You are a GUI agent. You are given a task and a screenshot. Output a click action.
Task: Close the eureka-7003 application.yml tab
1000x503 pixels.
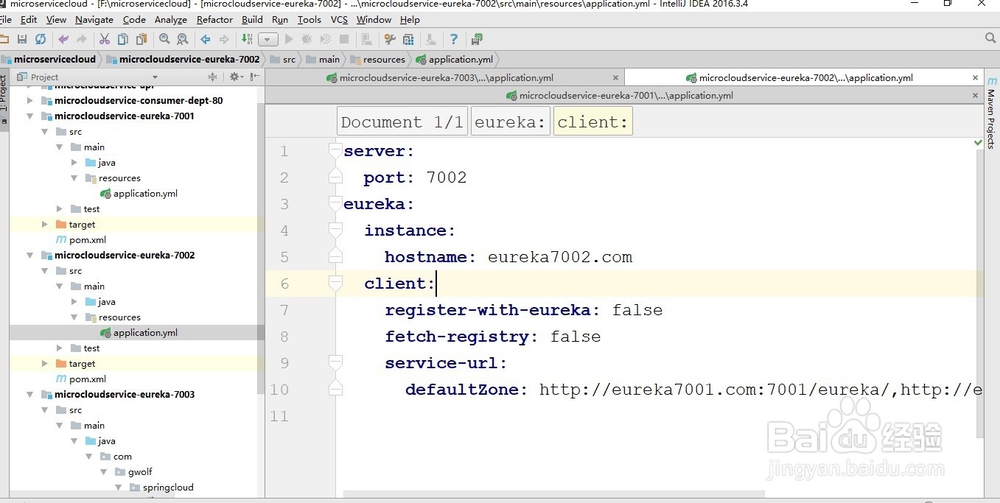pyautogui.click(x=615, y=78)
